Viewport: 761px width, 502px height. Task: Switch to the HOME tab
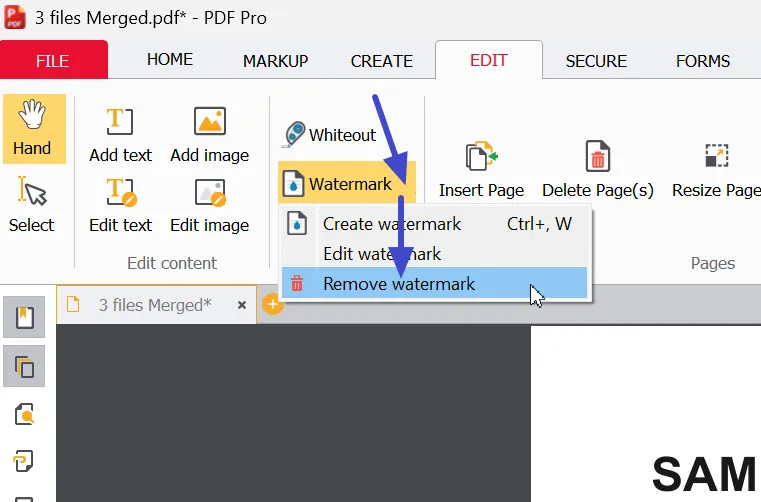pyautogui.click(x=170, y=59)
